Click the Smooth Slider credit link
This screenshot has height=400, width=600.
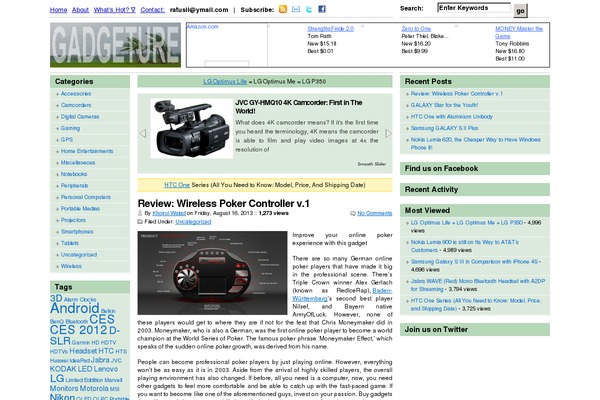[372, 164]
